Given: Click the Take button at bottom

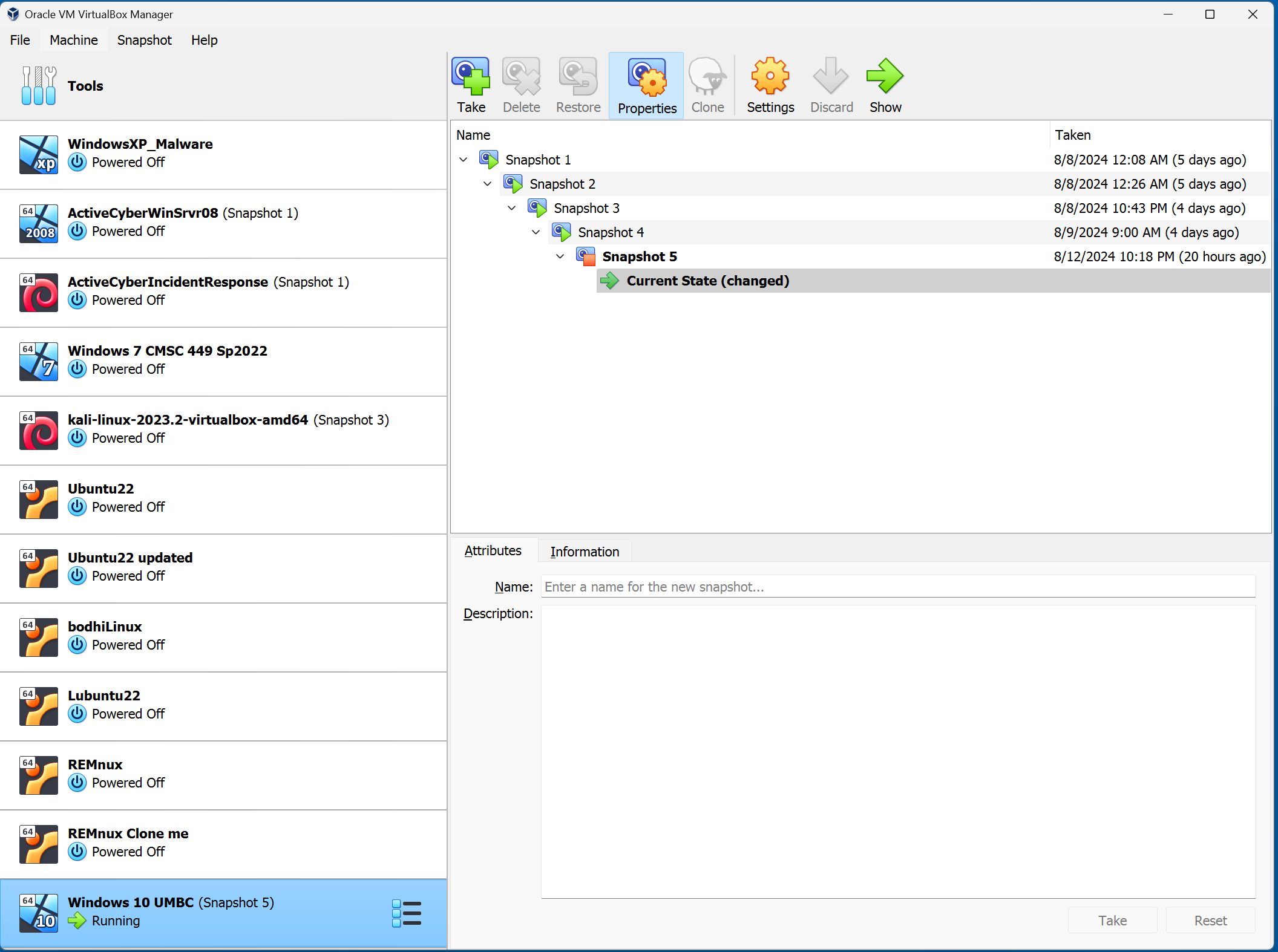Looking at the screenshot, I should coord(1112,920).
